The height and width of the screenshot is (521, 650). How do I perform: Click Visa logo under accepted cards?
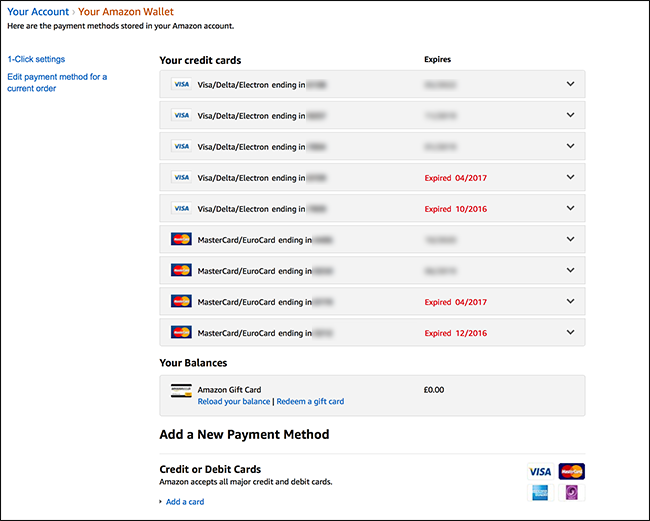(540, 471)
